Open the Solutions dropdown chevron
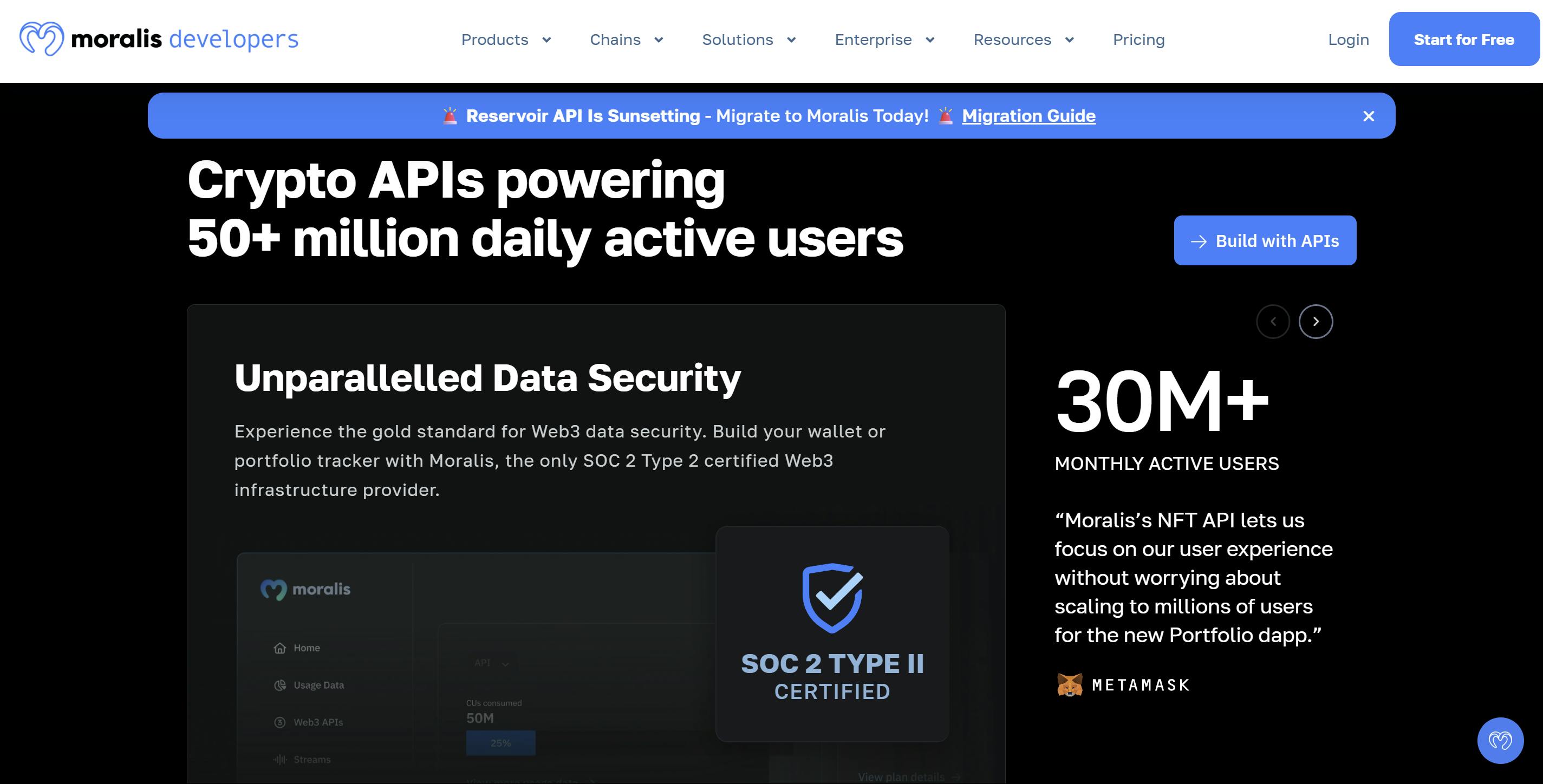1543x784 pixels. click(x=791, y=40)
